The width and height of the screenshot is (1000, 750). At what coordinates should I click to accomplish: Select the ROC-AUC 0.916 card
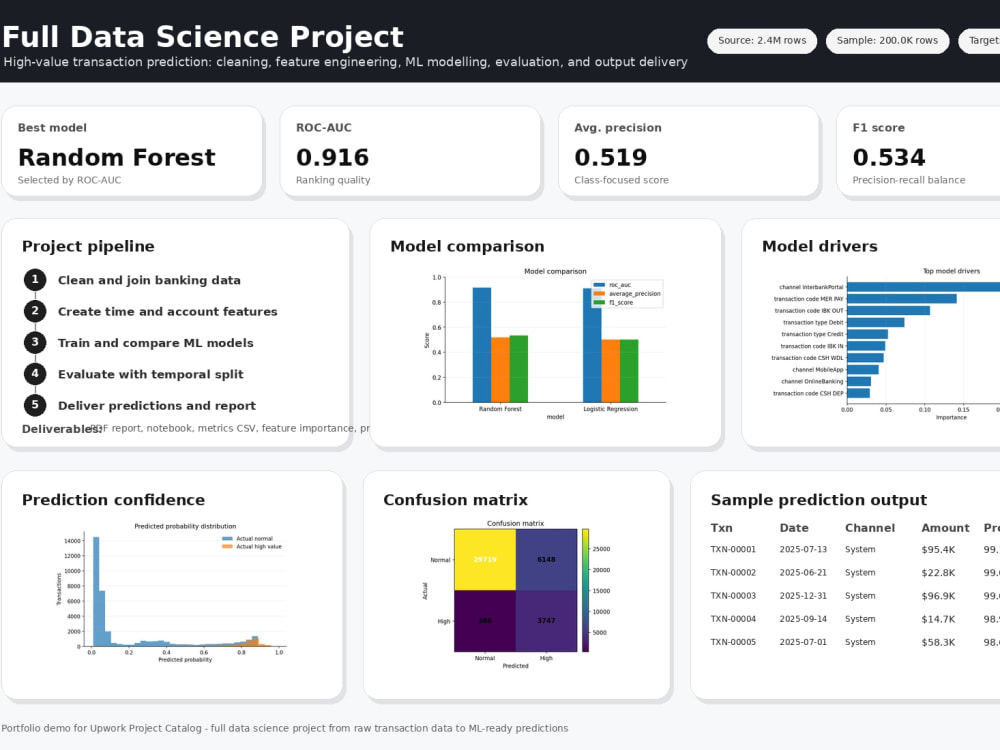pos(410,152)
